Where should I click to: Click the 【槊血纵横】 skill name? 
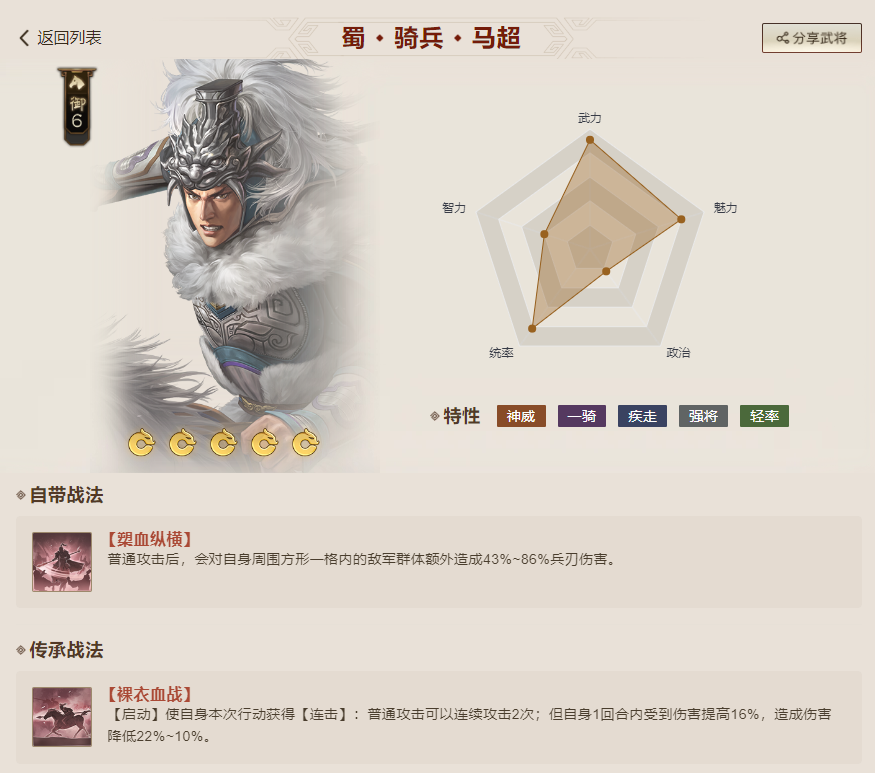point(150,539)
